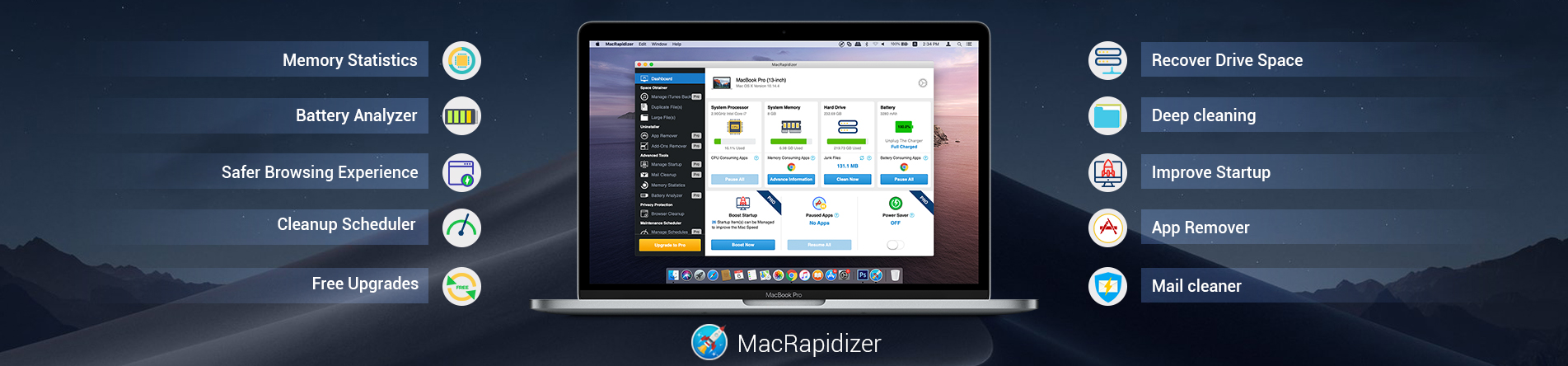Select Add-Ons Remover in the sidebar
Screen dimensions: 1568x366
(x=670, y=146)
